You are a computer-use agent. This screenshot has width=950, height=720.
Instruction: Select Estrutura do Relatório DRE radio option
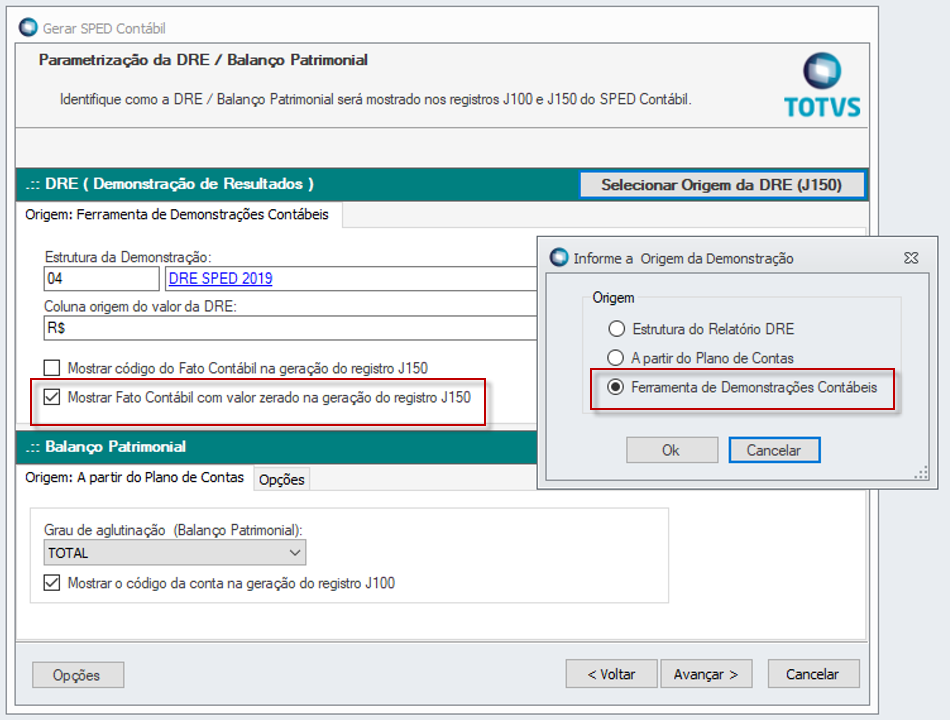coord(617,329)
